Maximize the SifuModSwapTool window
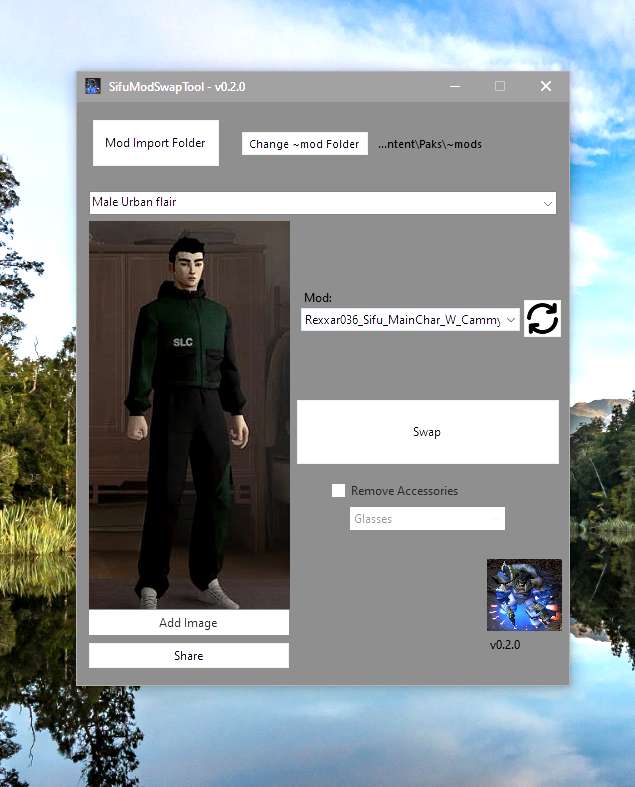 (x=500, y=86)
